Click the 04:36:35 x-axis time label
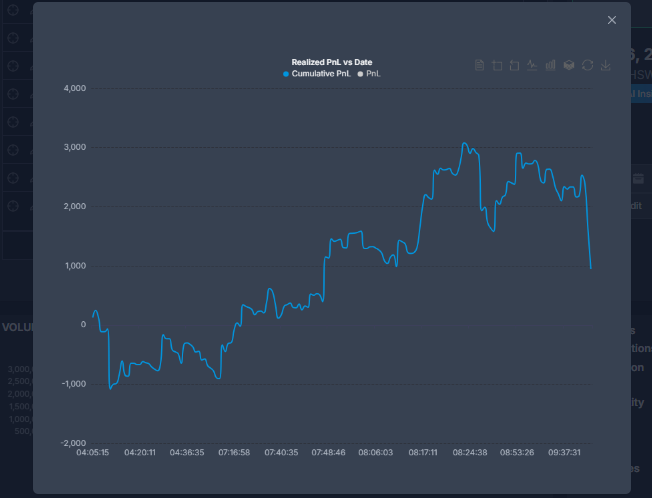Image resolution: width=652 pixels, height=498 pixels. point(187,452)
